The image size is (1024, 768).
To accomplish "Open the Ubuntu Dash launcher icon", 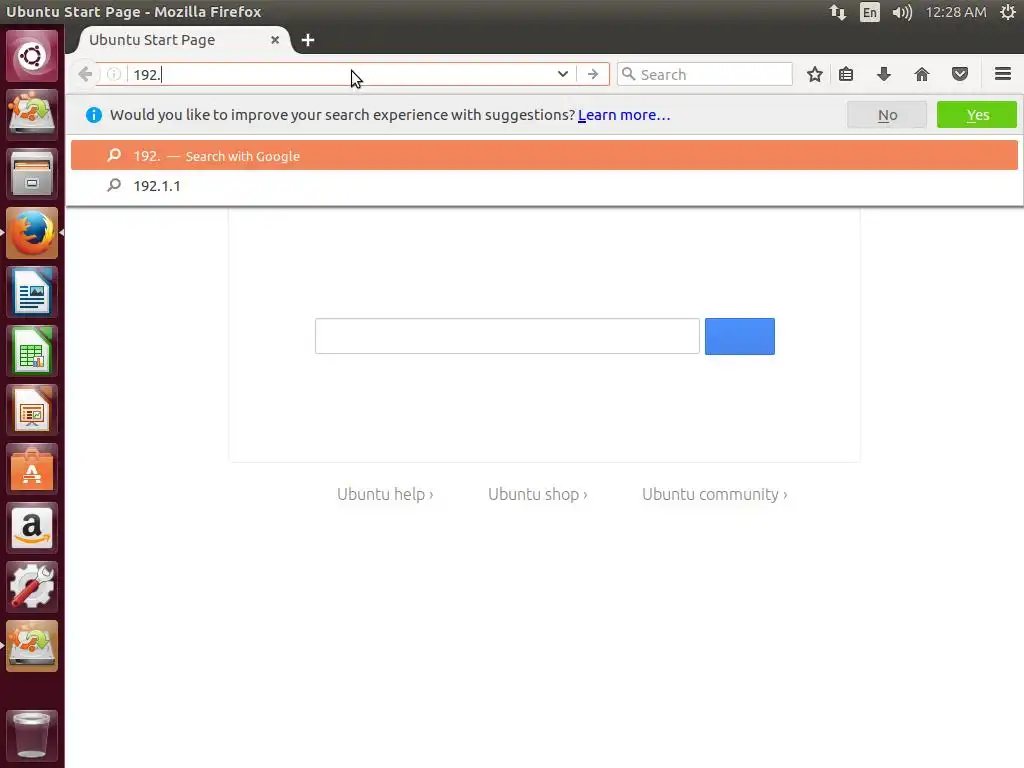I will 32,56.
